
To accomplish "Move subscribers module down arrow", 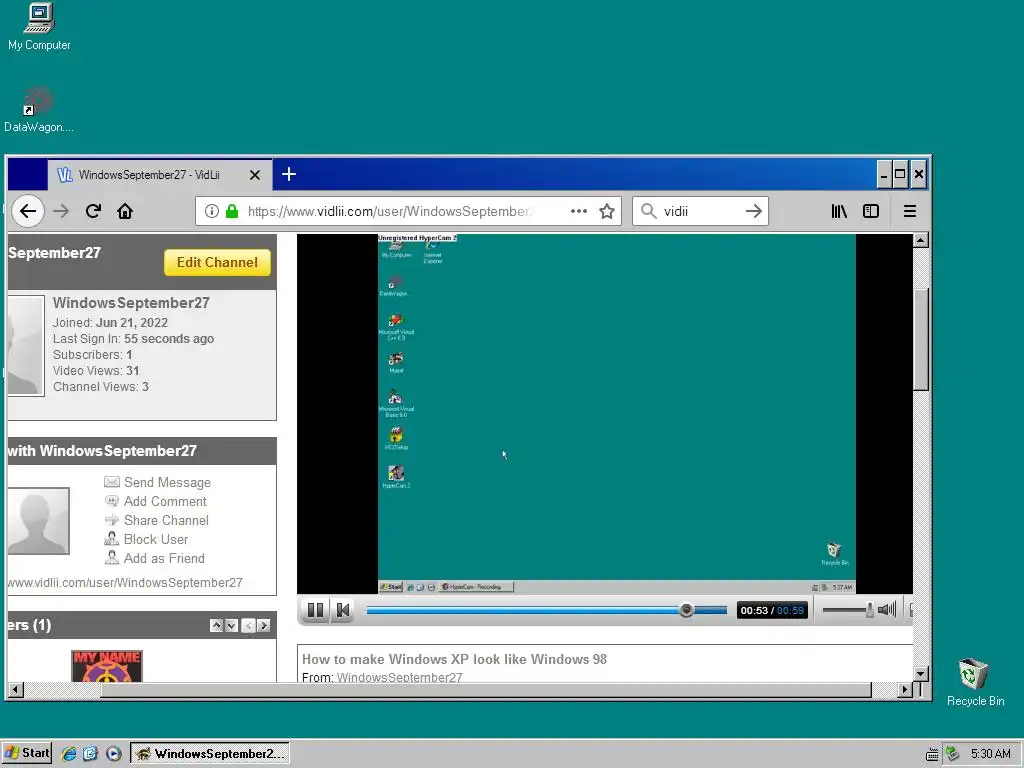I will [x=231, y=626].
